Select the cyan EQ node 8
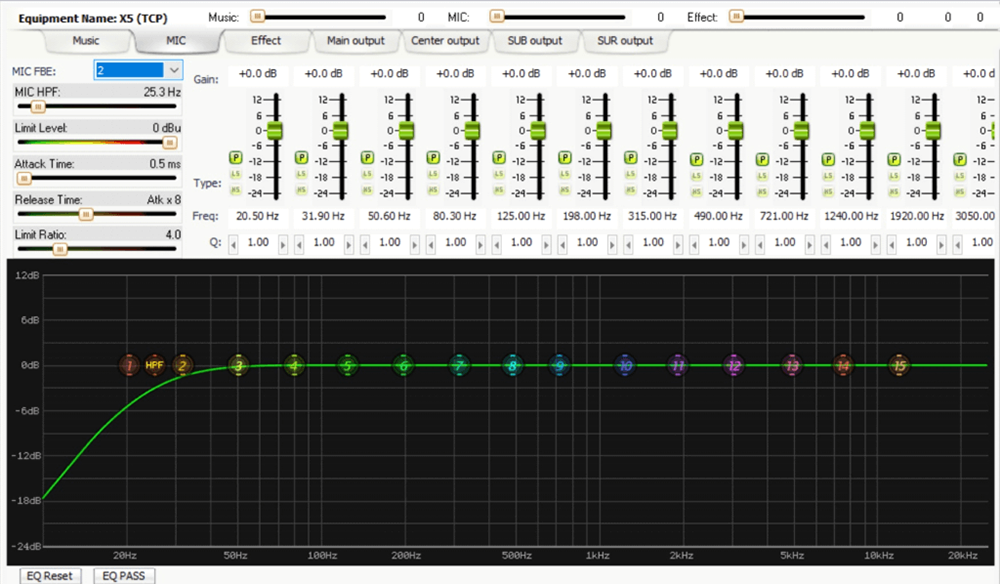The width and height of the screenshot is (1000, 584). [x=512, y=365]
